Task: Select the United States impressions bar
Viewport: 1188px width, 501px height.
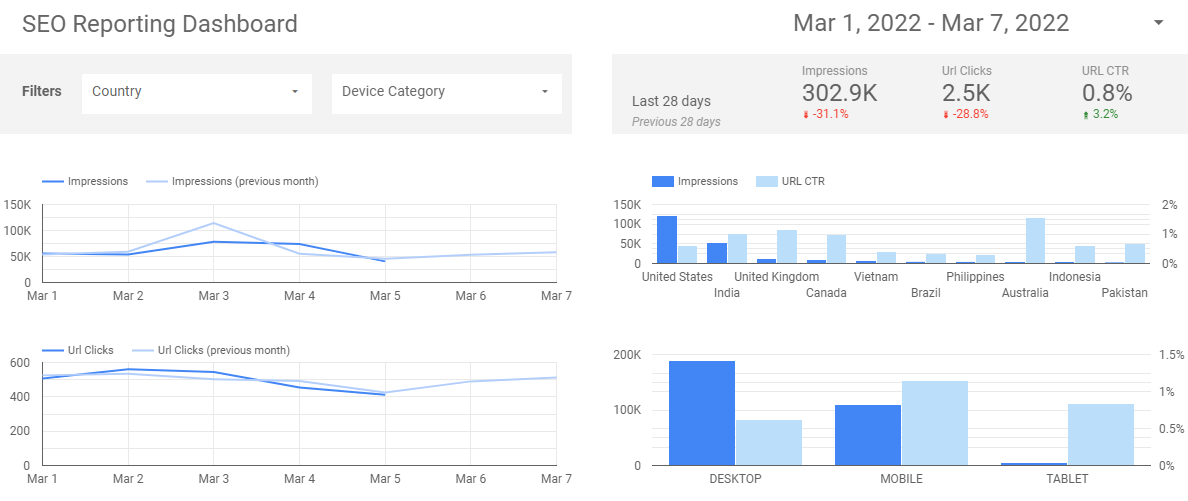Action: point(667,240)
